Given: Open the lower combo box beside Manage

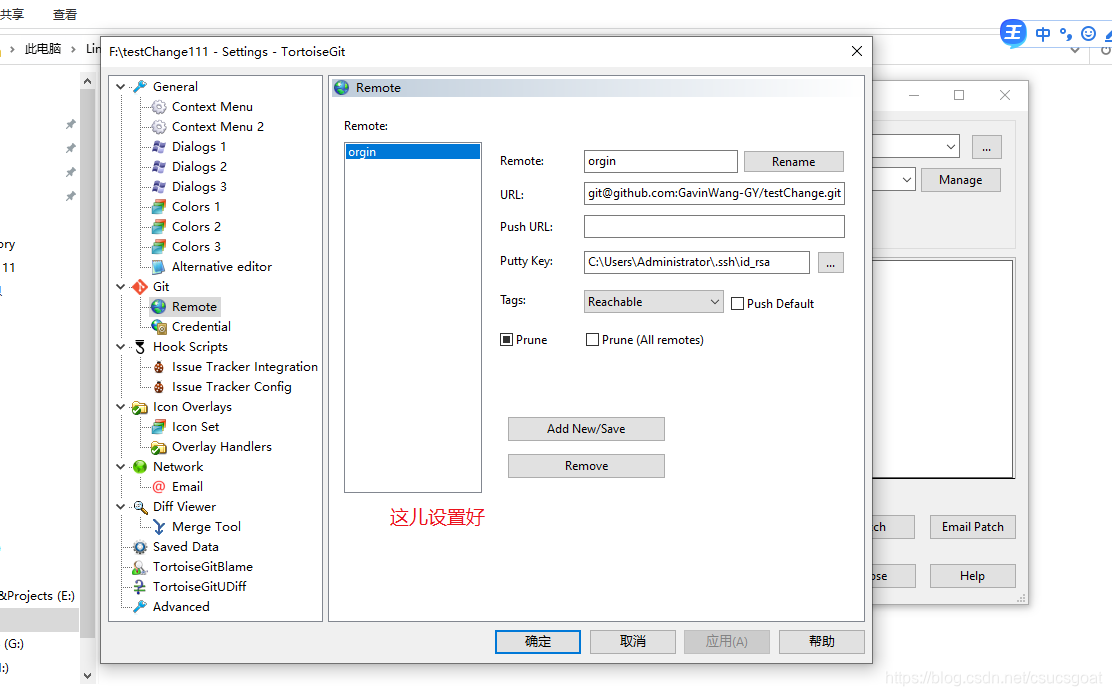Looking at the screenshot, I should pos(906,180).
